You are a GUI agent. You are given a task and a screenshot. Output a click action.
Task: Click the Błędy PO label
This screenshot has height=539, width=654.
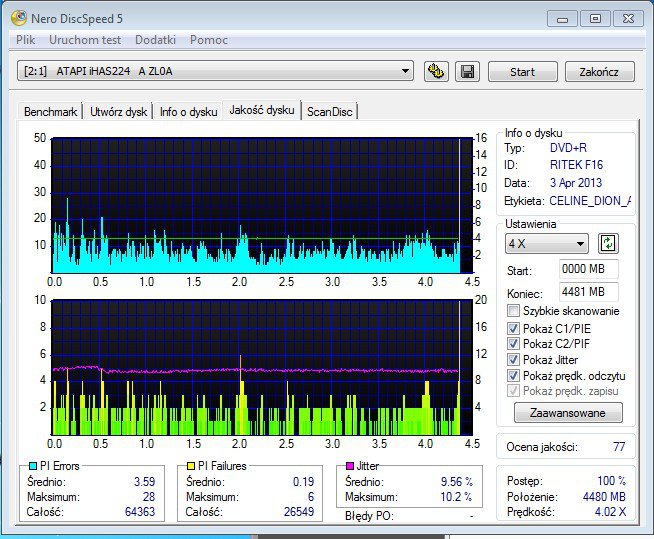click(369, 516)
